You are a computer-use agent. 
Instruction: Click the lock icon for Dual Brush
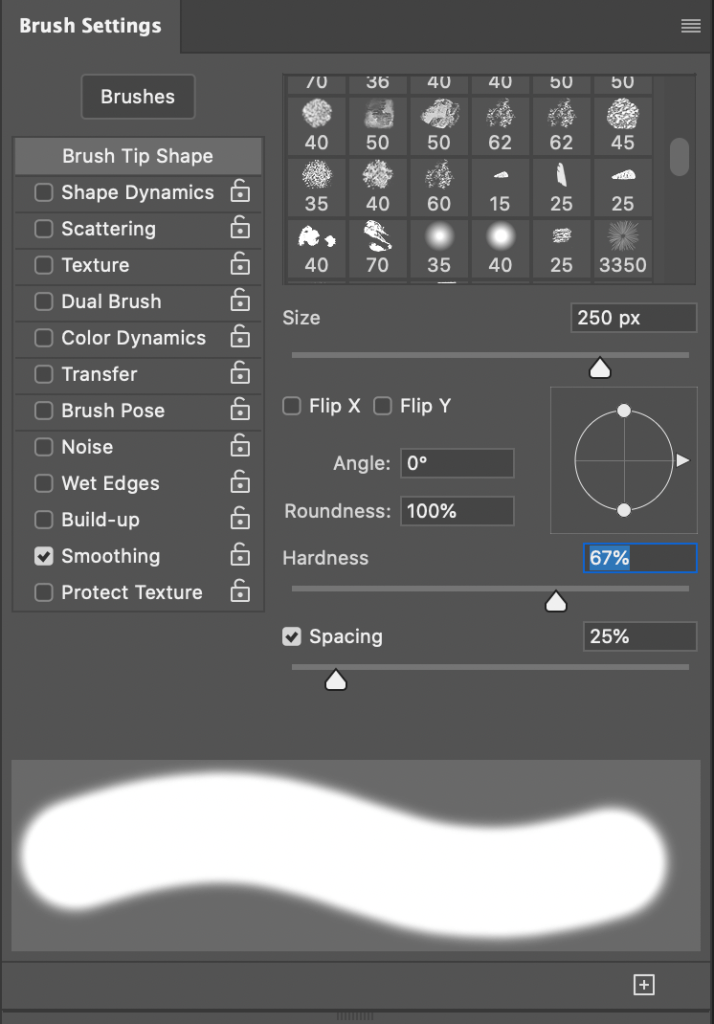pyautogui.click(x=240, y=301)
